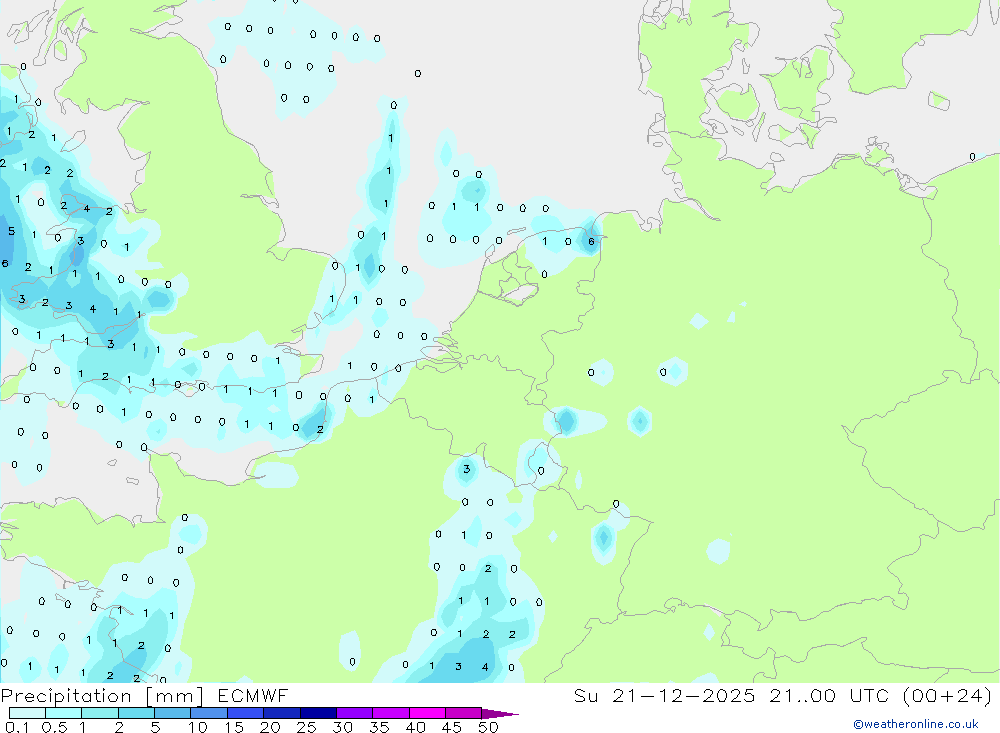This screenshot has width=1000, height=733.
Task: Click the 45–50 mm legend swatch
Action: click(463, 713)
